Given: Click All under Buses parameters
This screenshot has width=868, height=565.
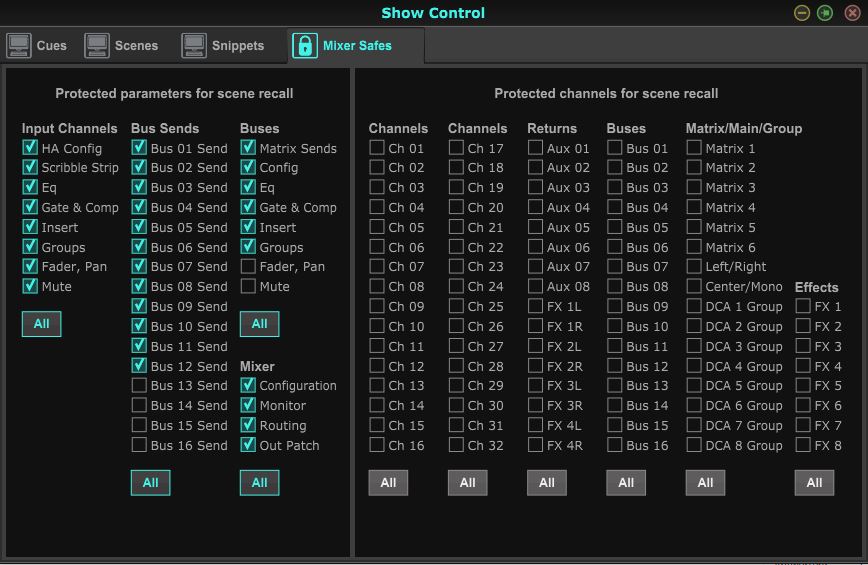Looking at the screenshot, I should point(260,324).
